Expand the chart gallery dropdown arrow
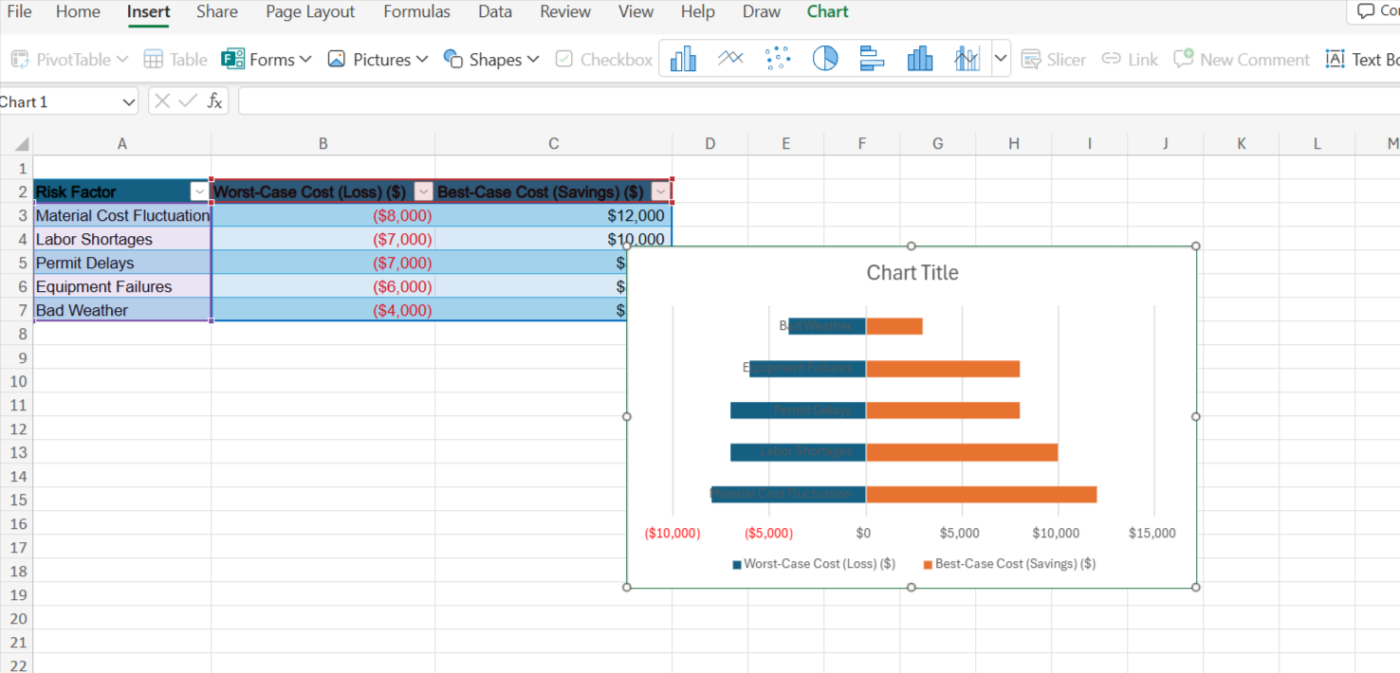The image size is (1400, 673). click(x=1001, y=59)
